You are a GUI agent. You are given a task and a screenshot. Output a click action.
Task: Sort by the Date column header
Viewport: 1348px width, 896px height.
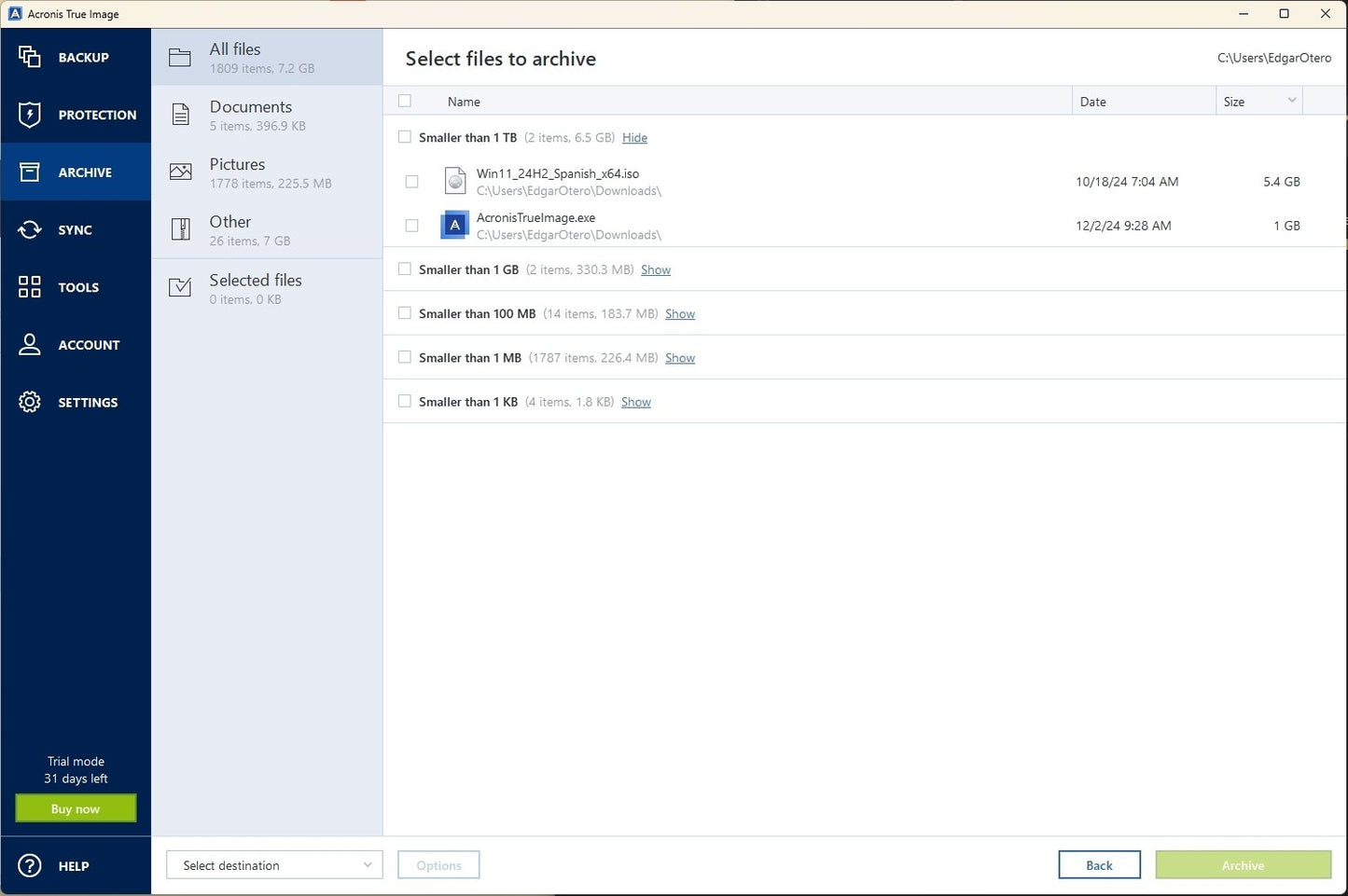[1092, 102]
